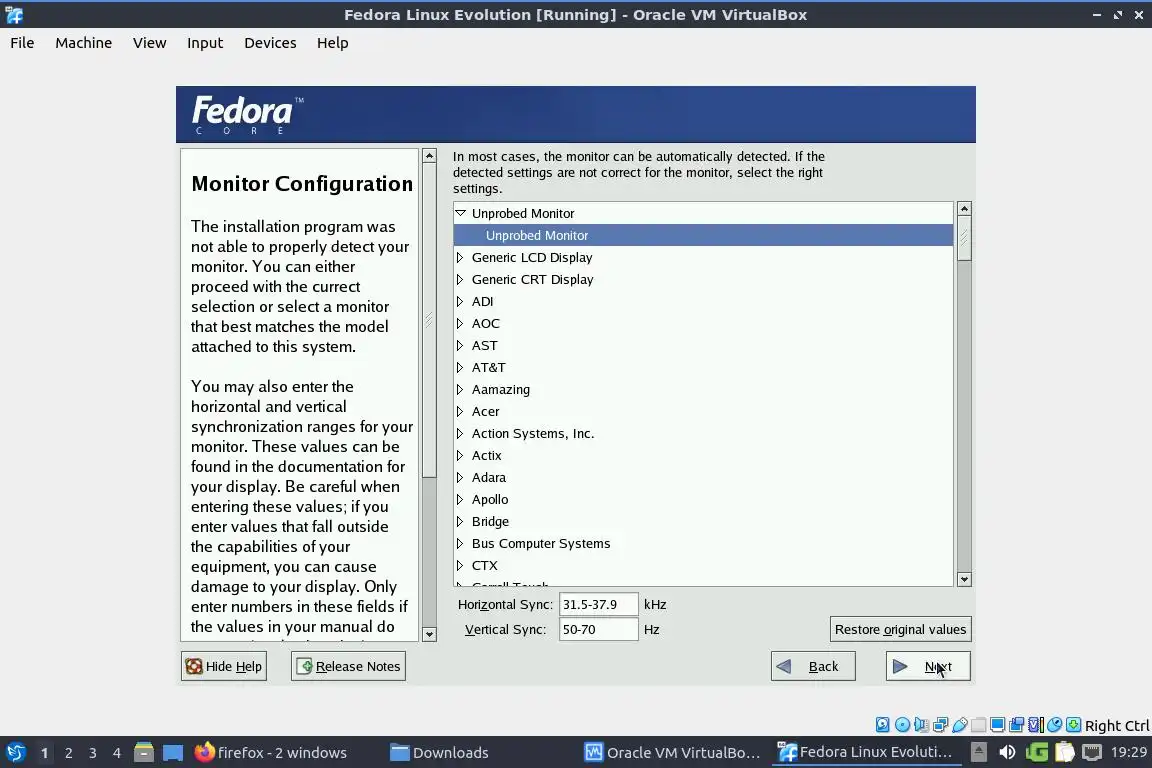Switch to the Downloads folder window
The height and width of the screenshot is (768, 1152).
(x=439, y=753)
